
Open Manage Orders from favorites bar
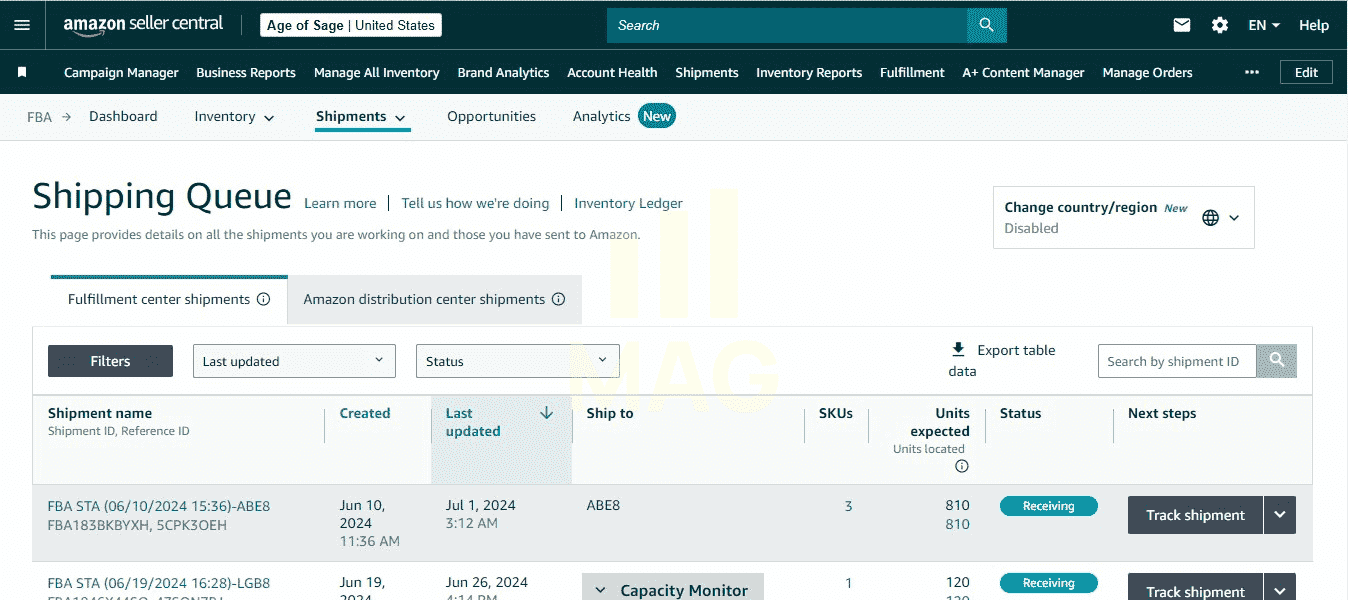(x=1147, y=72)
